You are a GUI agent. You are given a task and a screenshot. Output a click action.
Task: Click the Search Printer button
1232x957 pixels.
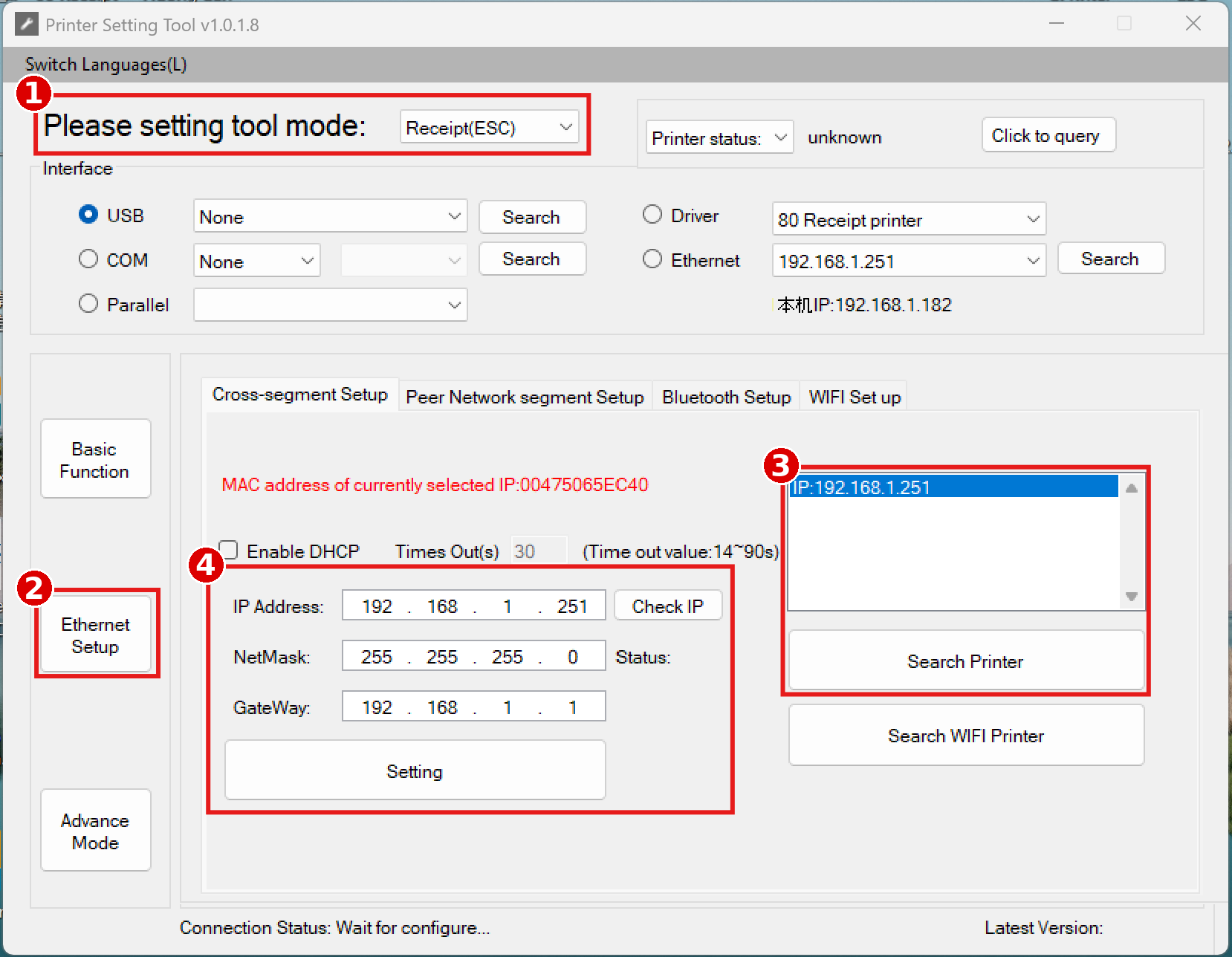[966, 661]
